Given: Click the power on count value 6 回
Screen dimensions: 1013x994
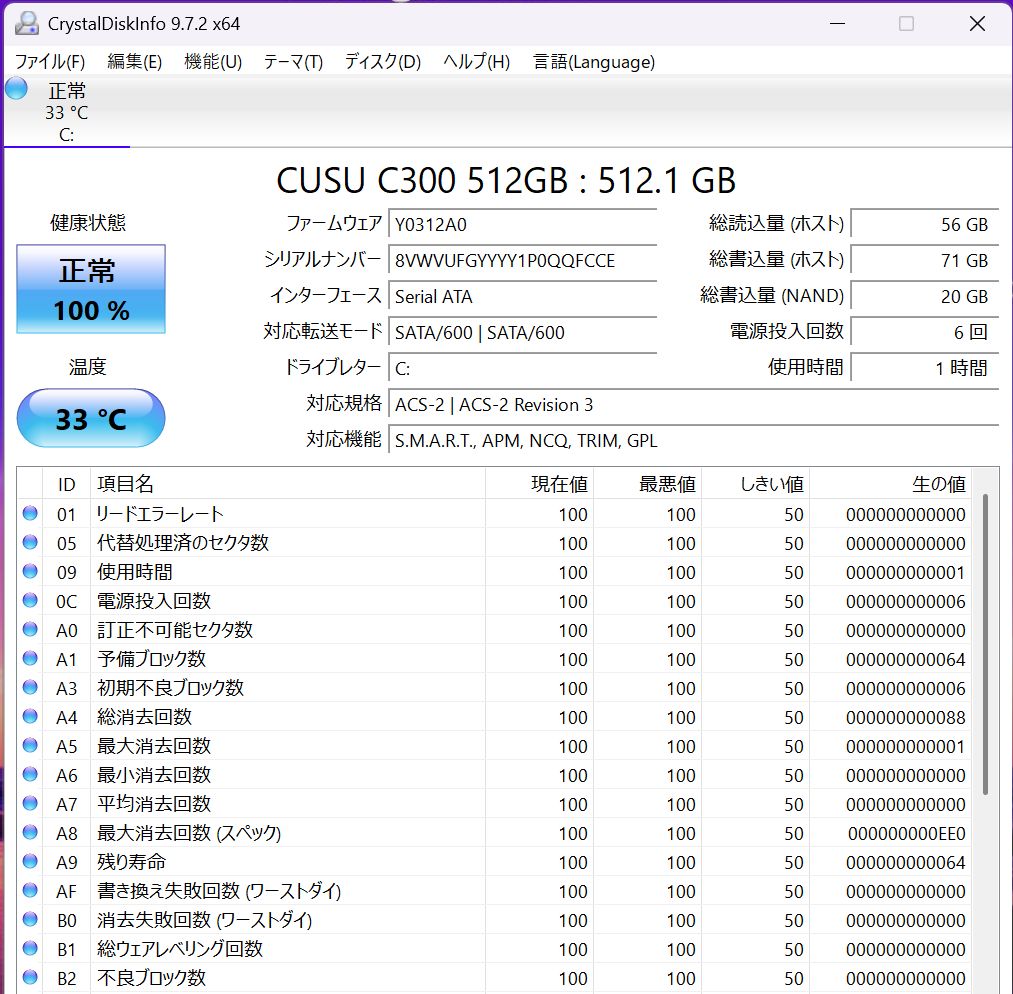Looking at the screenshot, I should click(x=924, y=333).
